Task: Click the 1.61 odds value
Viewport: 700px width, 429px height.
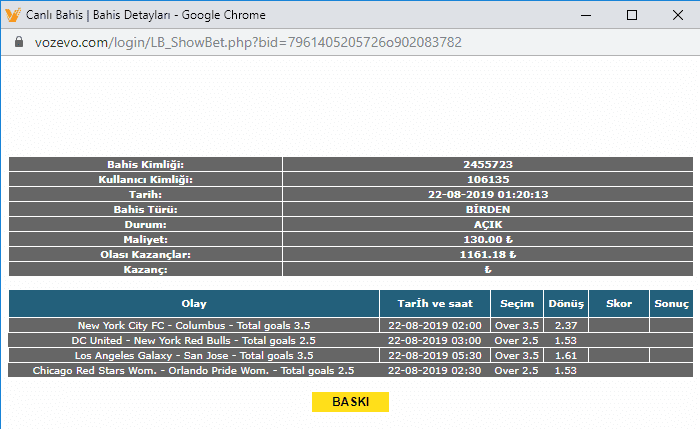Action: [x=566, y=356]
